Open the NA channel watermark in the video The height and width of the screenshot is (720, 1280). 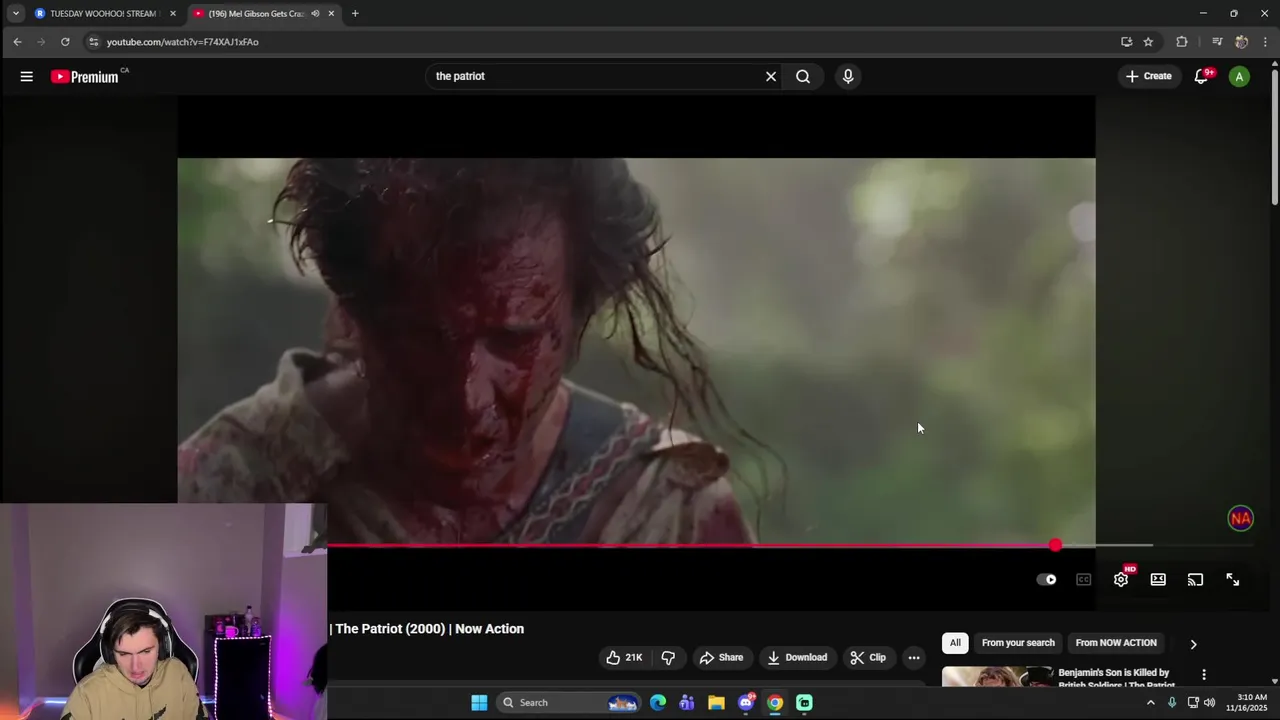[x=1240, y=518]
